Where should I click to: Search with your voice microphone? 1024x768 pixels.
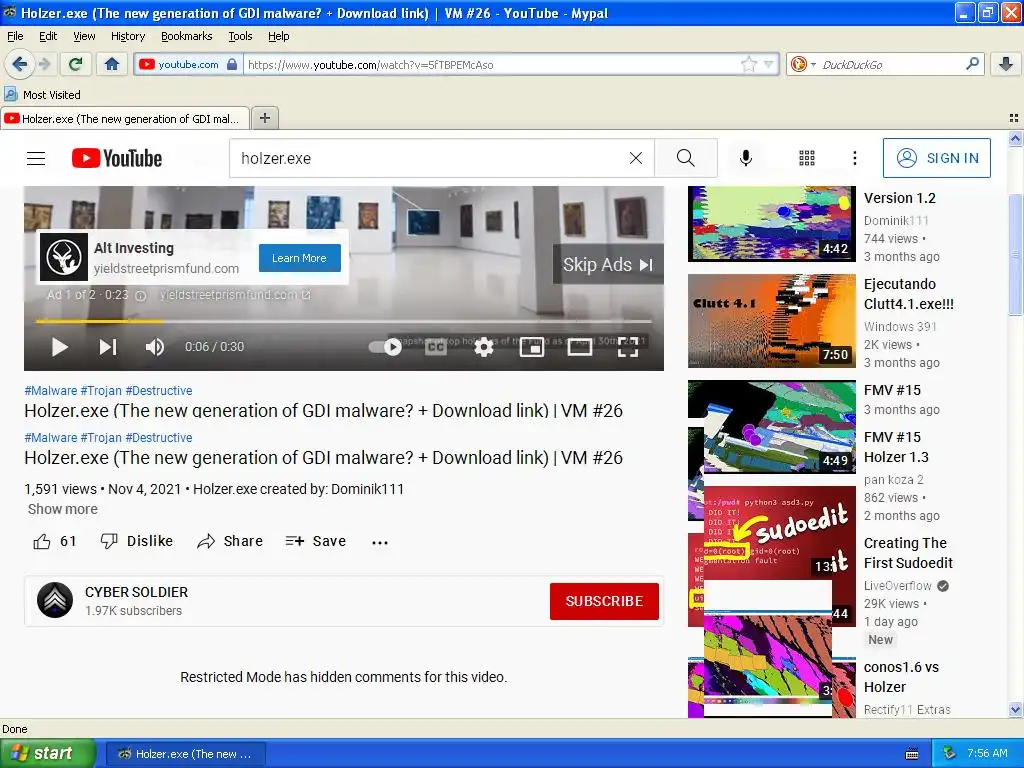pos(746,158)
